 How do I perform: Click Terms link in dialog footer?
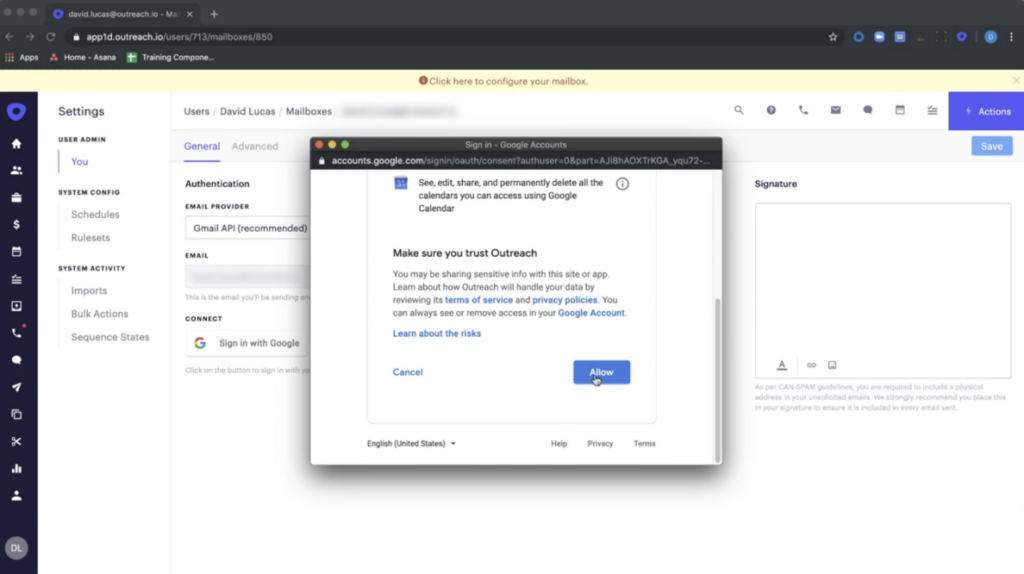(x=644, y=443)
